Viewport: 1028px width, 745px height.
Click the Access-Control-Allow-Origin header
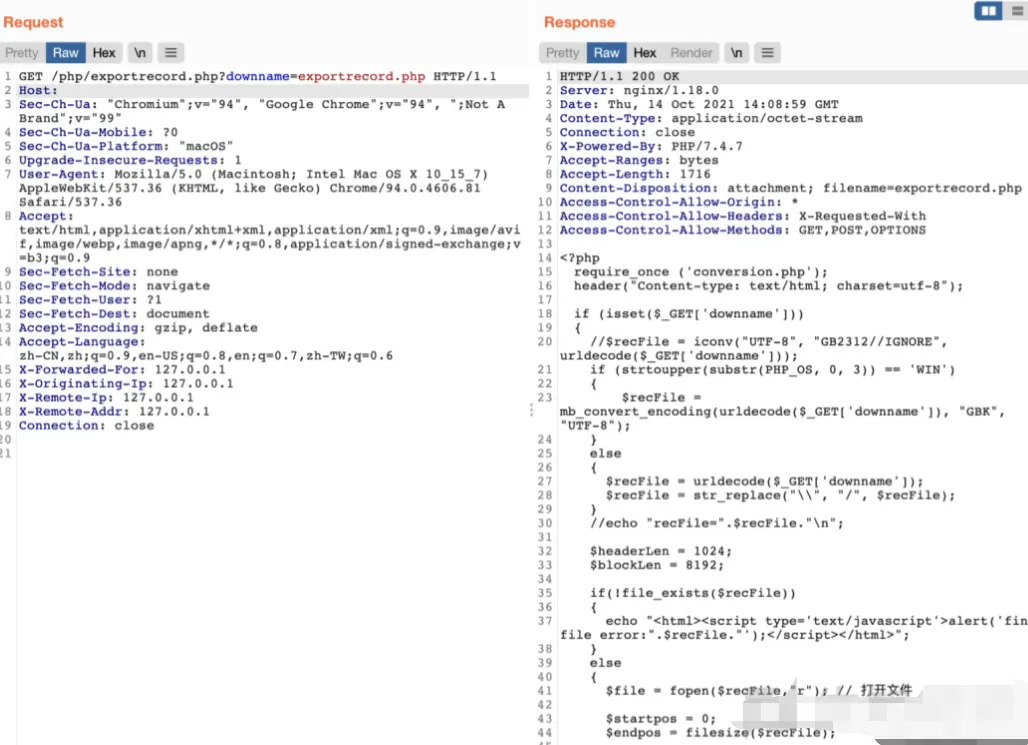click(679, 202)
